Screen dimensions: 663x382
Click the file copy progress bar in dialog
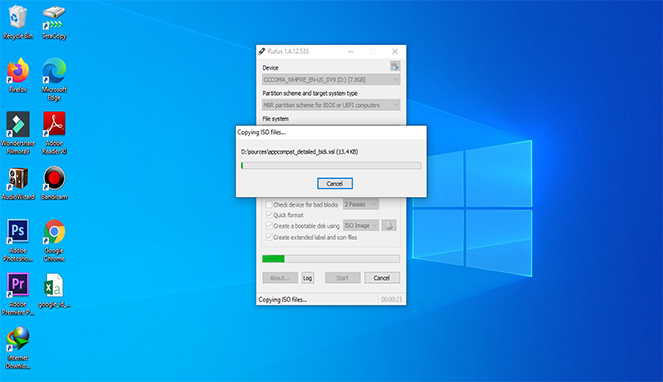point(331,165)
